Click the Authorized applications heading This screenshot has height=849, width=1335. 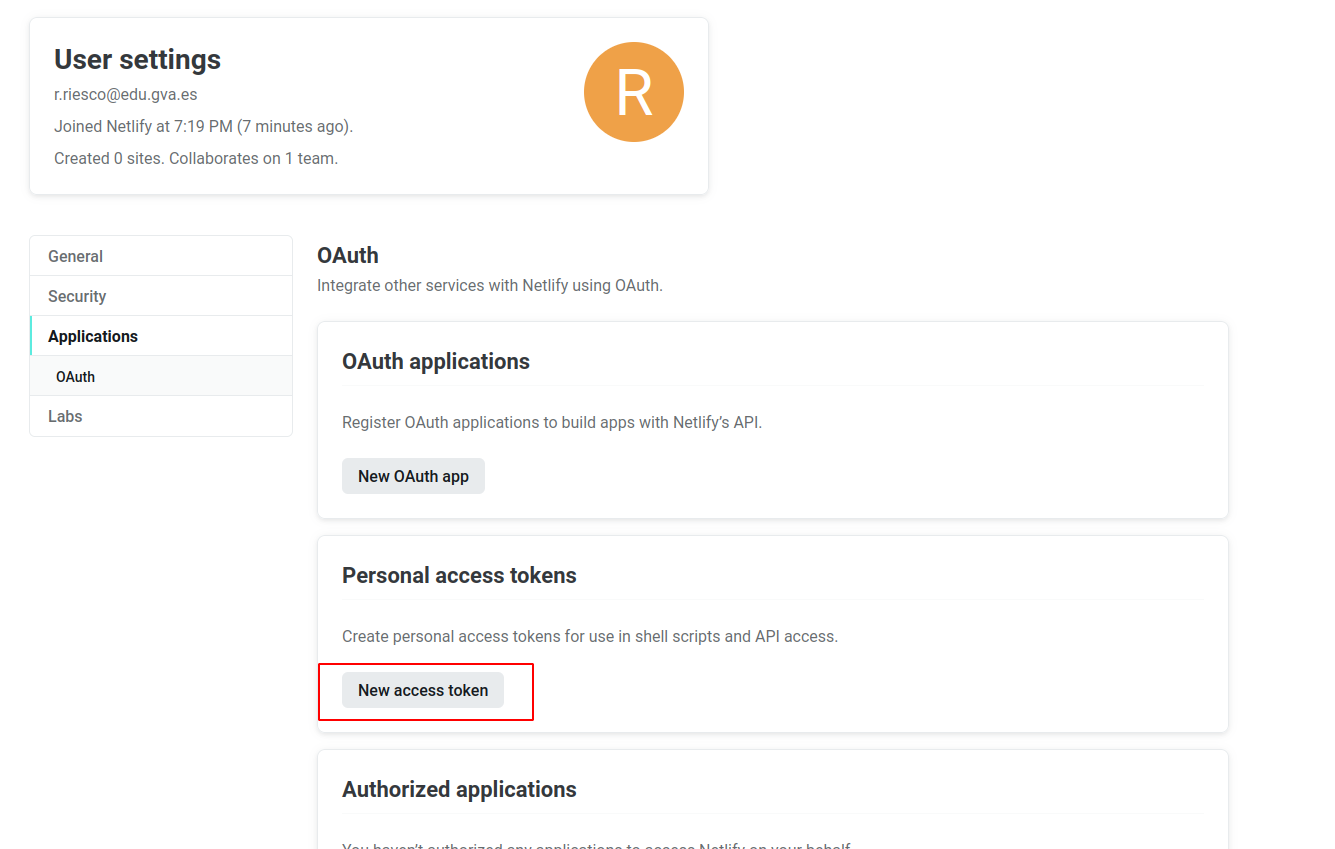pos(459,789)
